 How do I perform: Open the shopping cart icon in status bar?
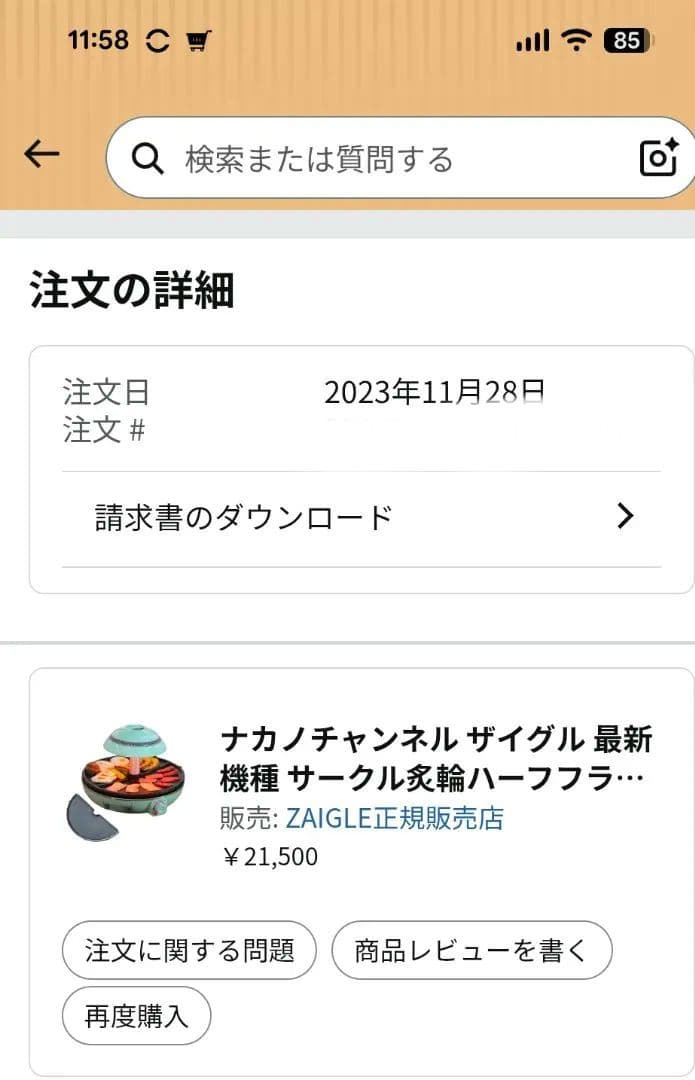point(198,40)
